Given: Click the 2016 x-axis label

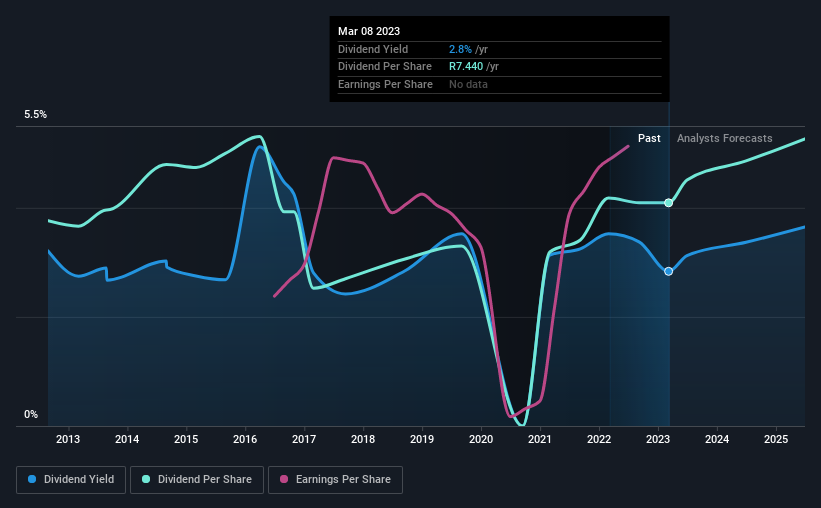Looking at the screenshot, I should pyautogui.click(x=245, y=439).
